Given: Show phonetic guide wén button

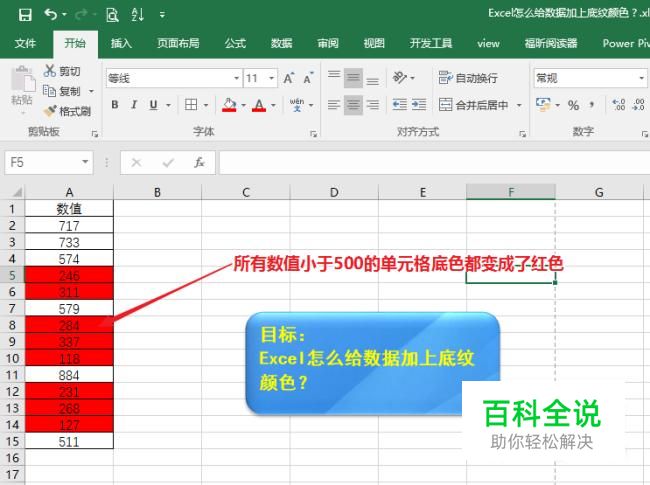Looking at the screenshot, I should pos(297,105).
